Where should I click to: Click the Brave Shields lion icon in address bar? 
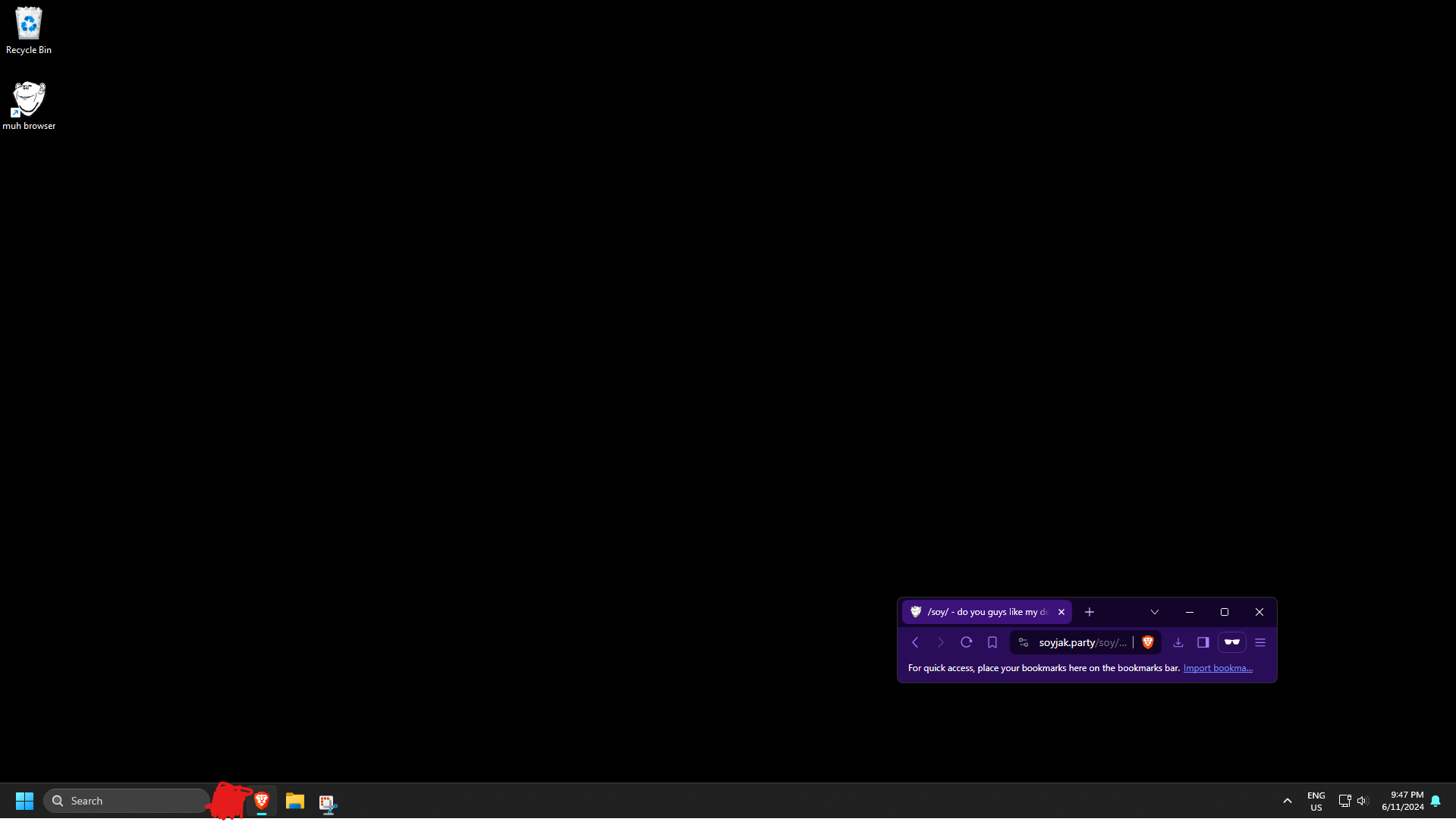point(1148,642)
